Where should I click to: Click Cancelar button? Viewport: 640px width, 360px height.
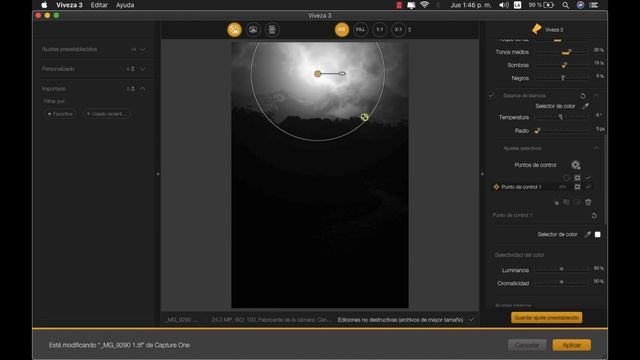527,345
